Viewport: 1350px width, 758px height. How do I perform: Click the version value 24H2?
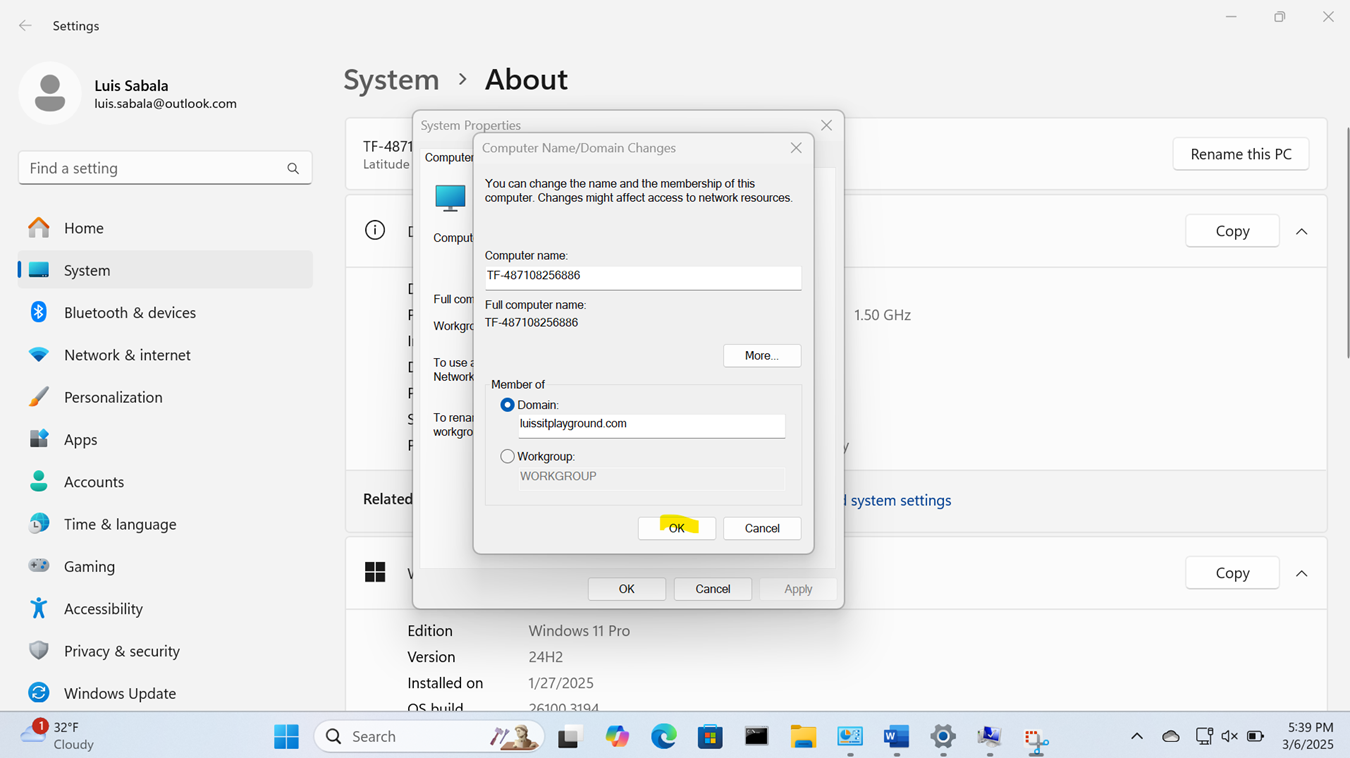coord(546,657)
